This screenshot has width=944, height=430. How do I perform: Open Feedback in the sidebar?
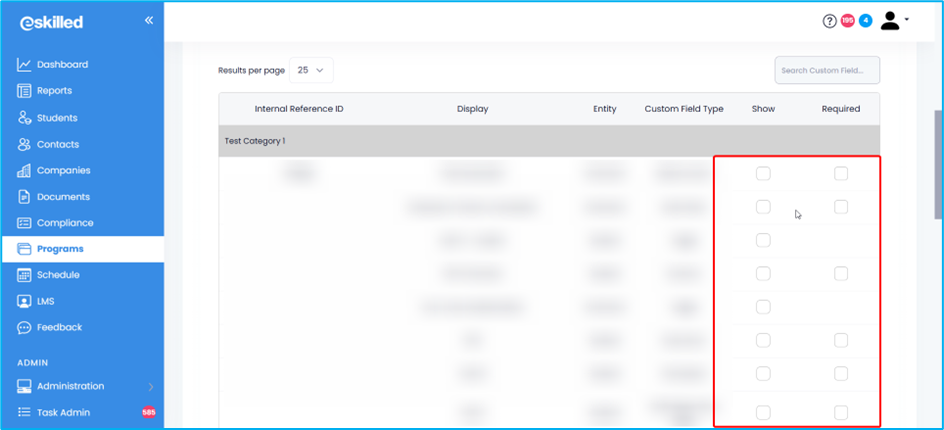click(59, 328)
